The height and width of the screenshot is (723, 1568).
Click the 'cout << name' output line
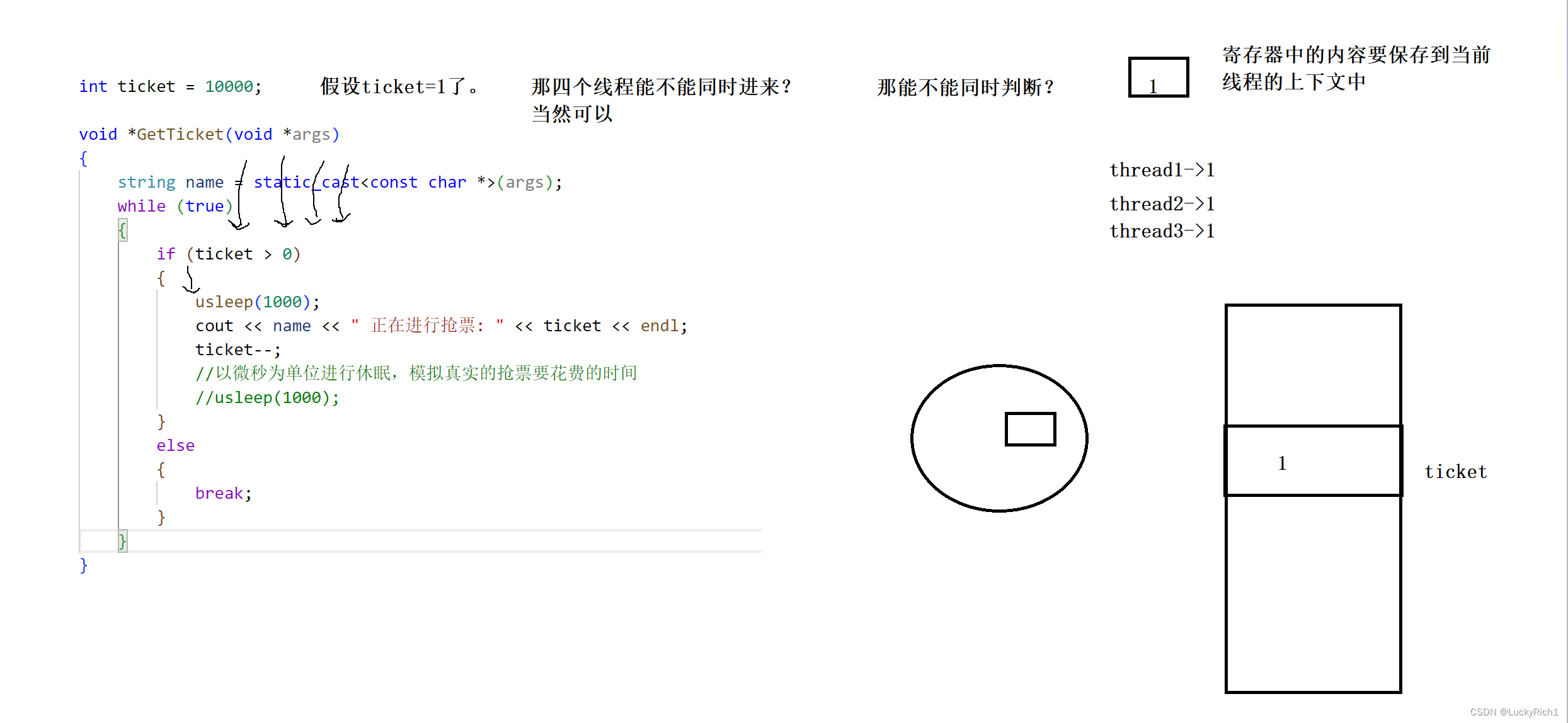point(441,326)
